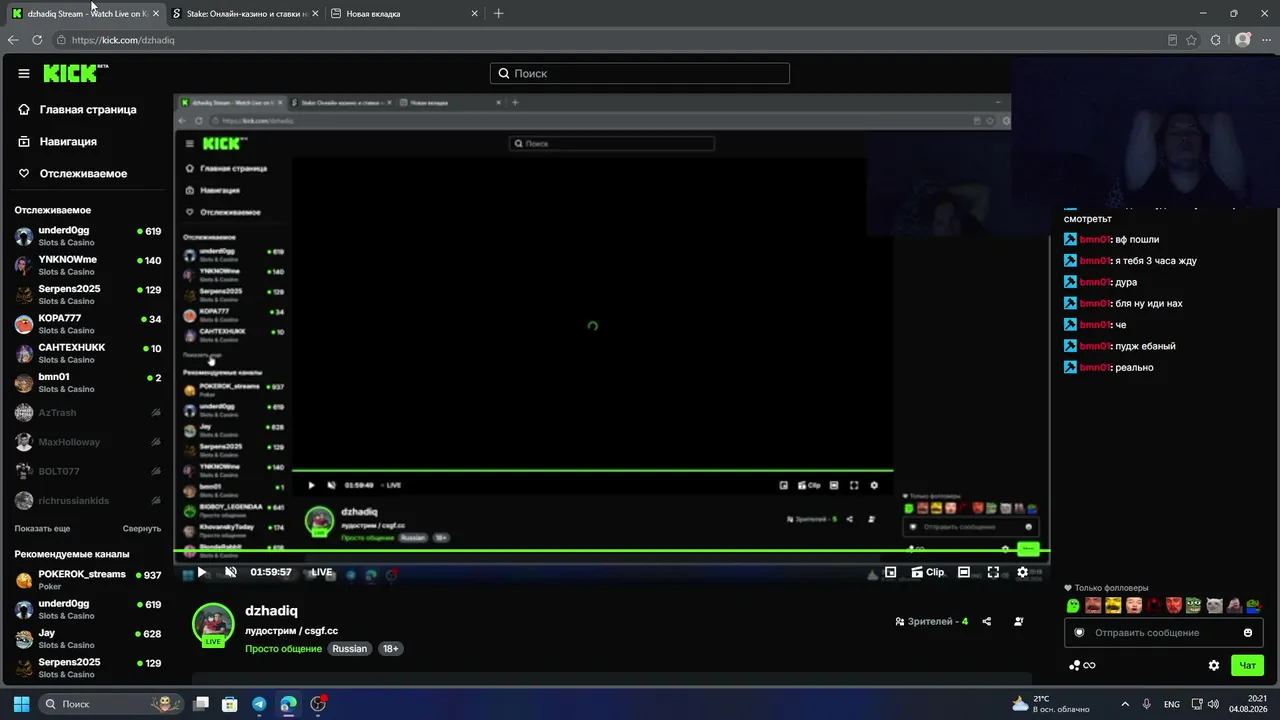Image resolution: width=1280 pixels, height=720 pixels.
Task: Open Отслеживаемое in the sidebar
Action: [83, 173]
